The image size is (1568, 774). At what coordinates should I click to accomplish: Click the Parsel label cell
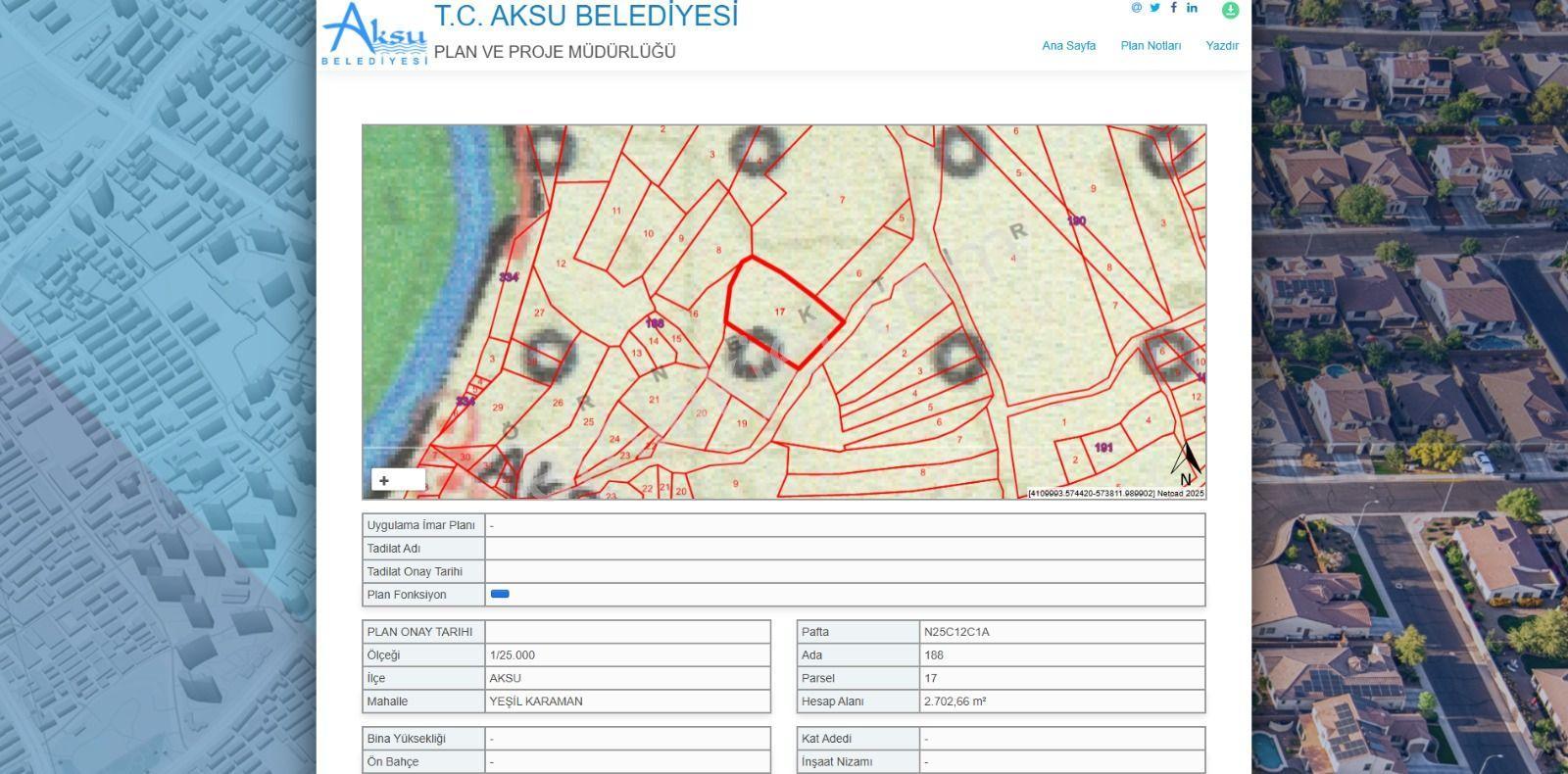click(x=858, y=678)
